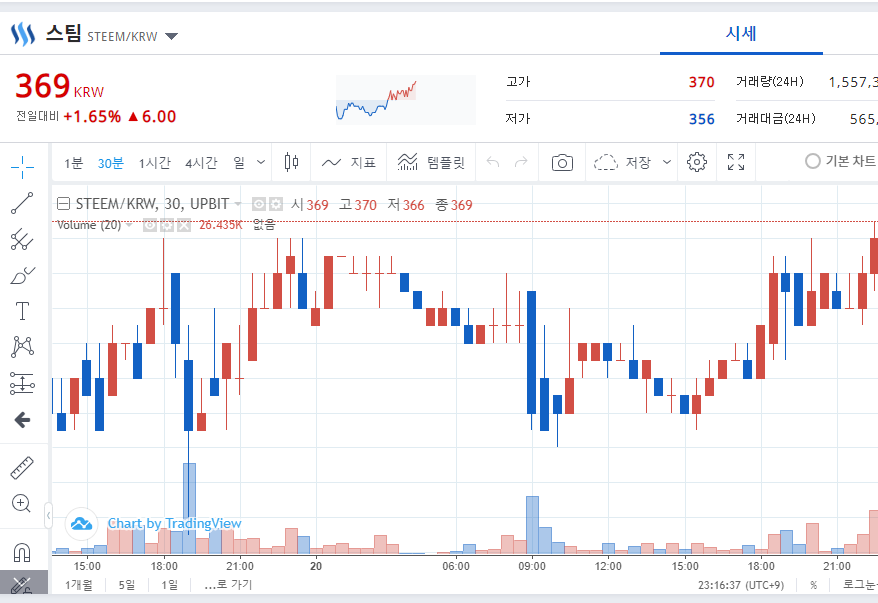
Task: Switch interval to 1시간
Action: click(x=155, y=163)
